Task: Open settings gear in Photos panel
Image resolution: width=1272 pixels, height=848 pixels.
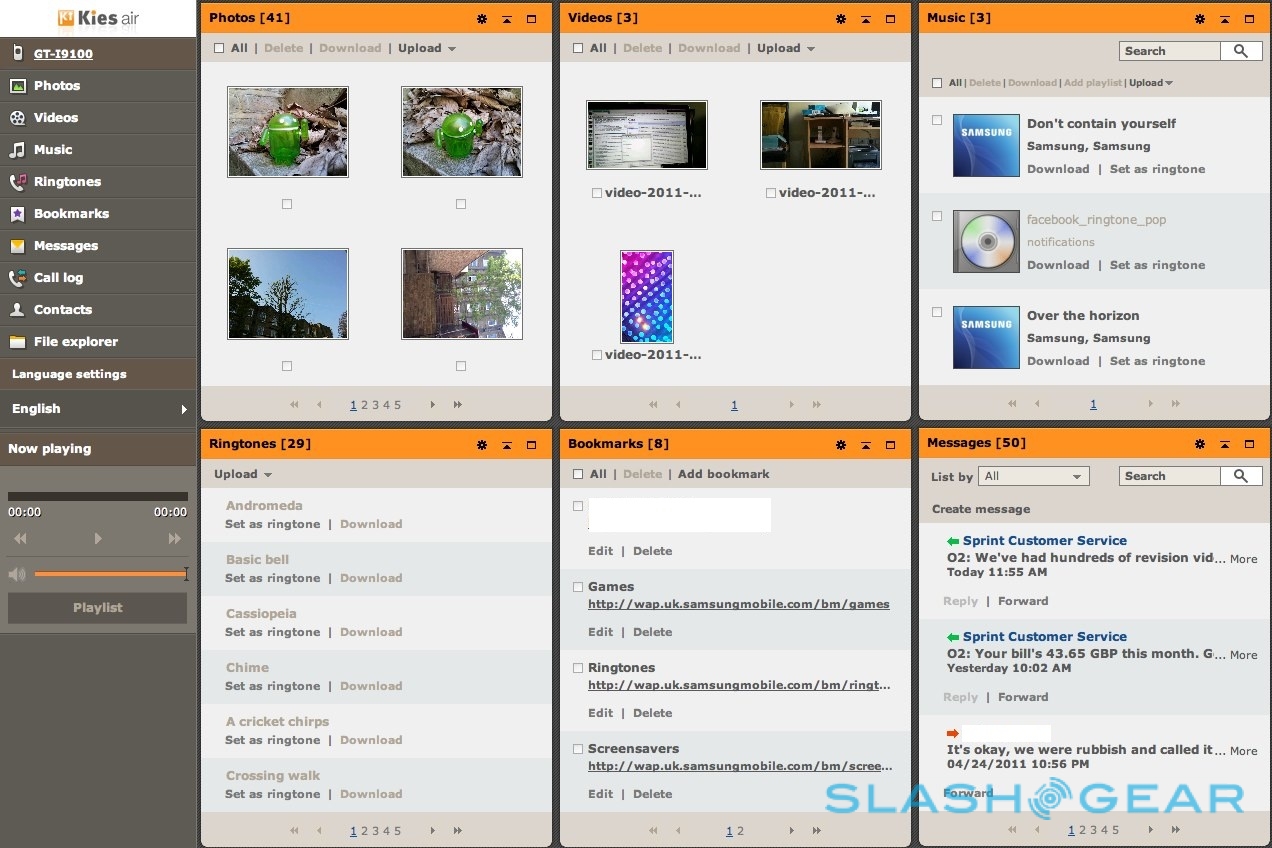Action: click(482, 19)
